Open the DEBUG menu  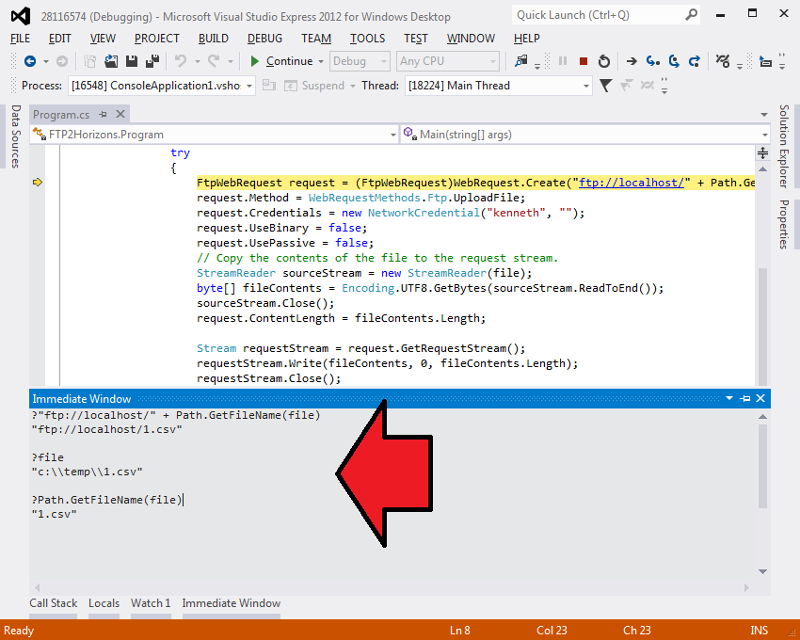[x=264, y=38]
